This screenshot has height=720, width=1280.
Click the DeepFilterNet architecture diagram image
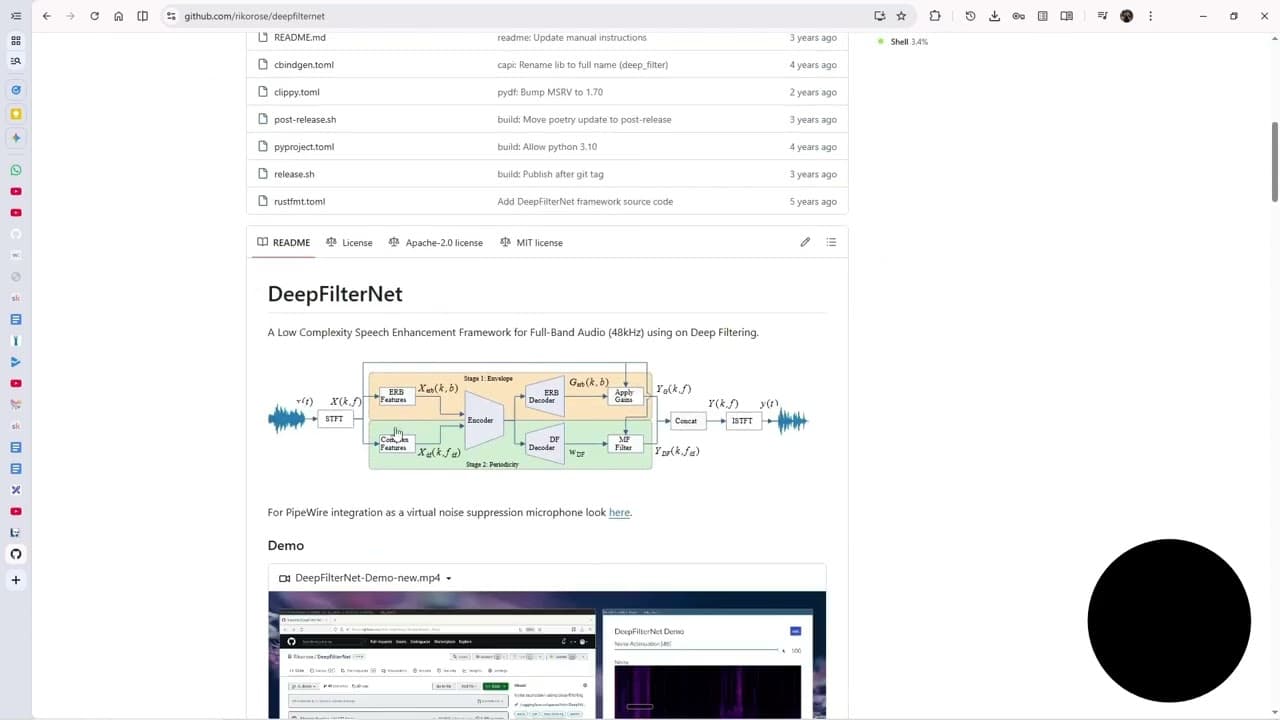pyautogui.click(x=537, y=416)
